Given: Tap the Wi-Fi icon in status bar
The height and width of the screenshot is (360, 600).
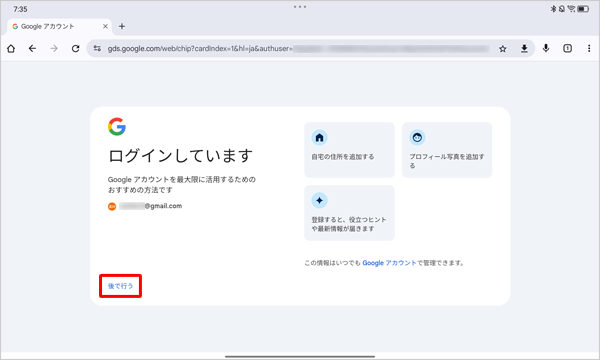Looking at the screenshot, I should (571, 9).
